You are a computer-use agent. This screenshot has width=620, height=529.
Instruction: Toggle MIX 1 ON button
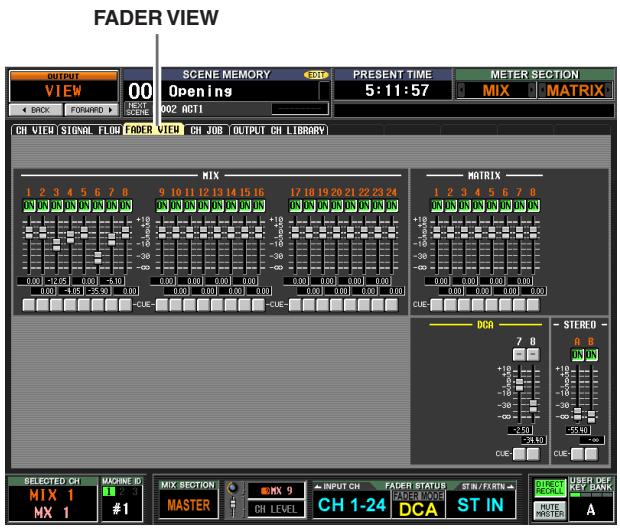pos(29,206)
